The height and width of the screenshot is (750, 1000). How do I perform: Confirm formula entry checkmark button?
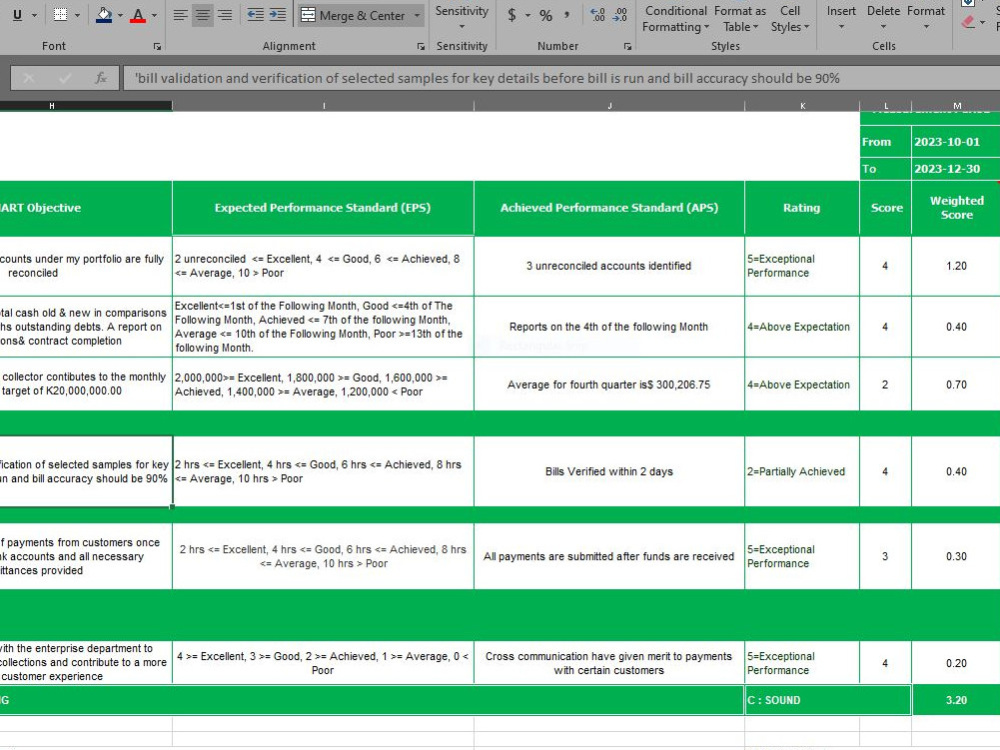[64, 78]
